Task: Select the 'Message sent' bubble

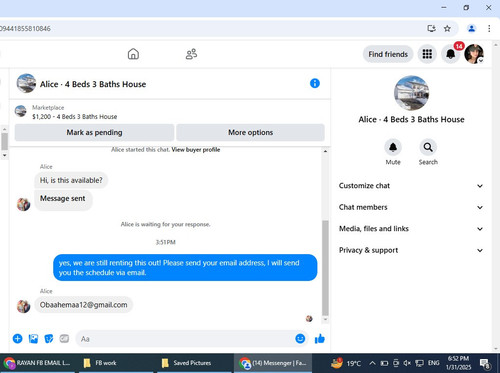Action: pos(63,199)
